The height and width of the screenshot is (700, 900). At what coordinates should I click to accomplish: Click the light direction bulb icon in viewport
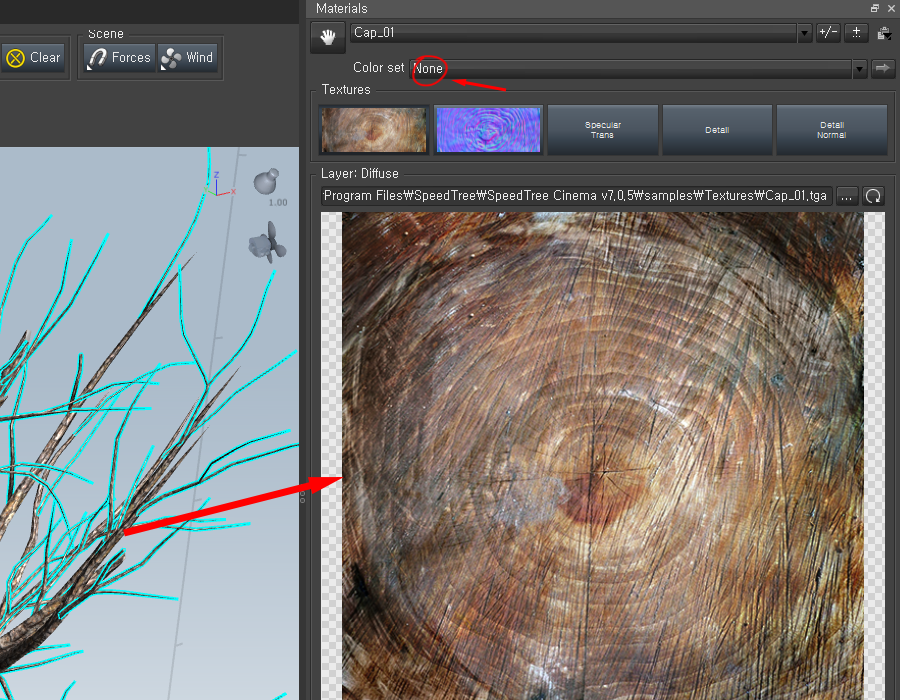[x=266, y=181]
